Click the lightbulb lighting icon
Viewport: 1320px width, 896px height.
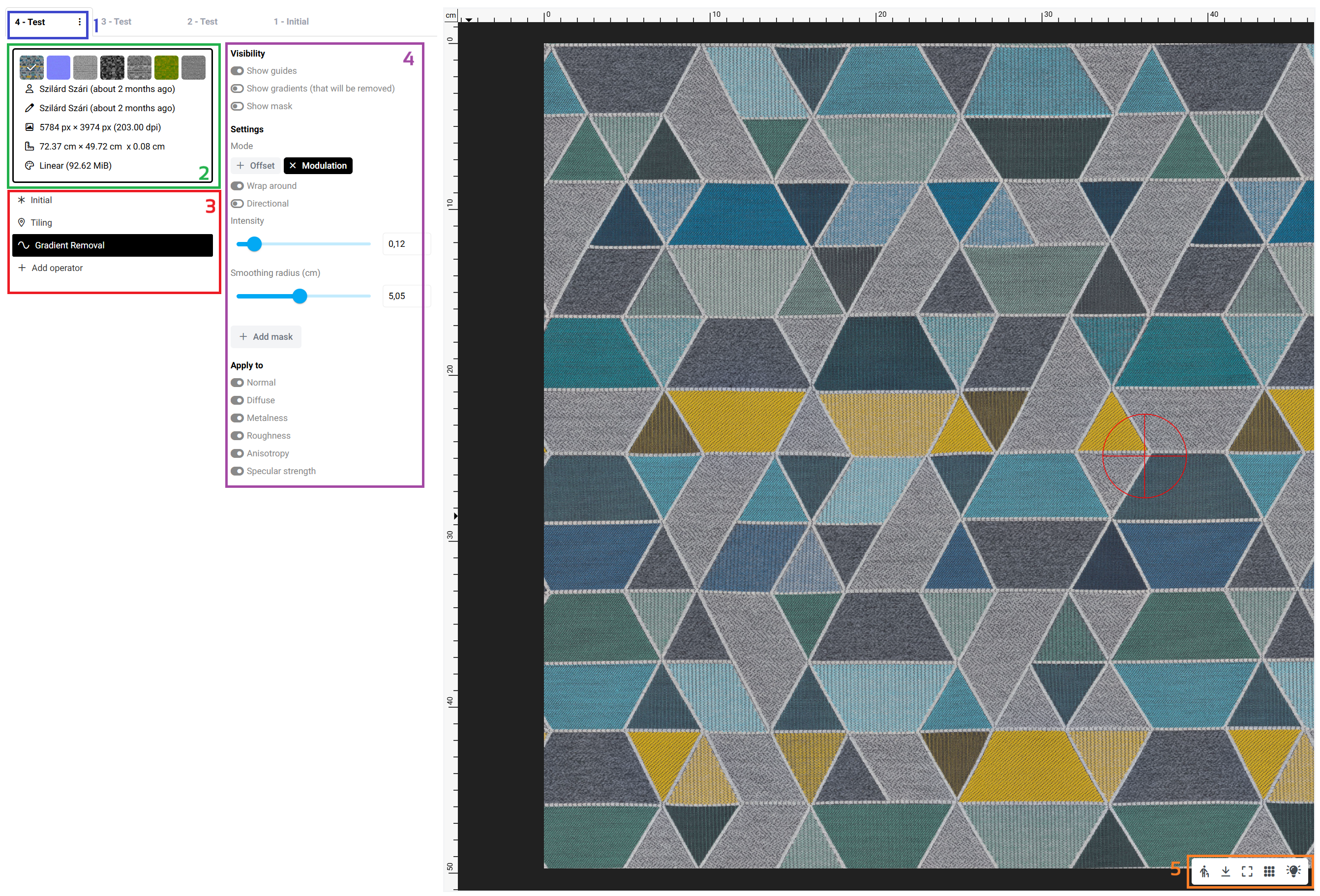(1293, 871)
